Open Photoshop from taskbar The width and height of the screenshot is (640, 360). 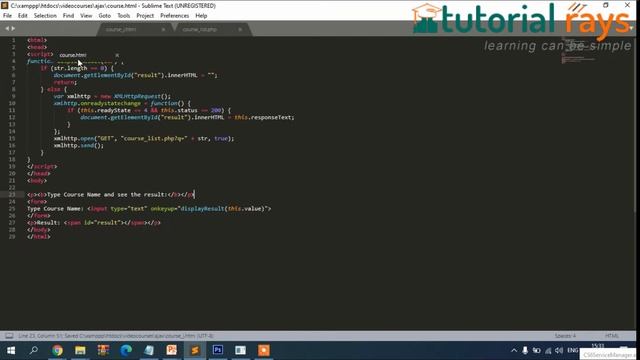(218, 350)
